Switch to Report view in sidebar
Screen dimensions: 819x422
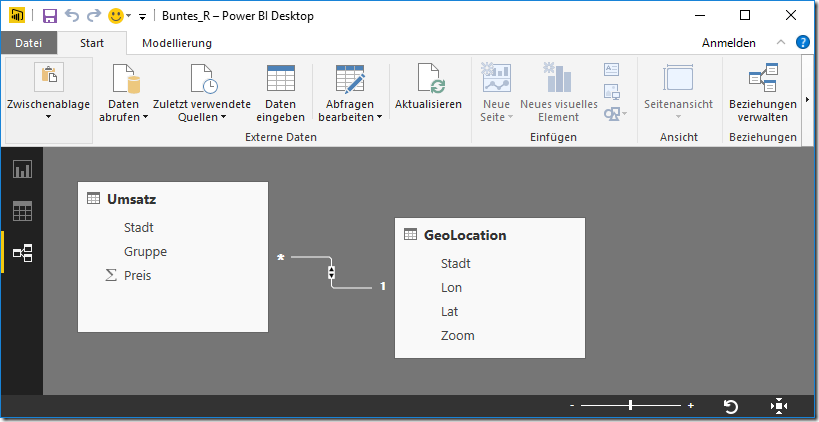coord(22,169)
